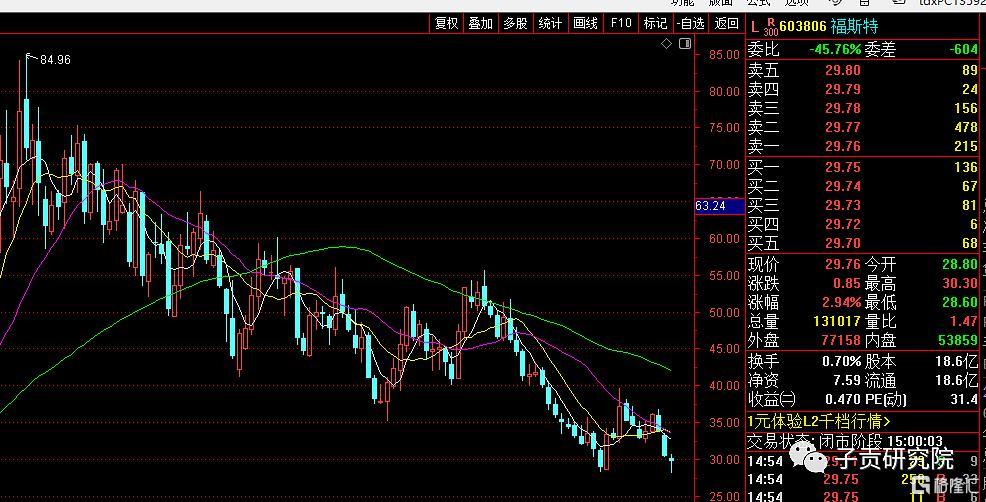The height and width of the screenshot is (502, 986).
Task: Click the 84.96 high price marker
Action: coord(55,60)
